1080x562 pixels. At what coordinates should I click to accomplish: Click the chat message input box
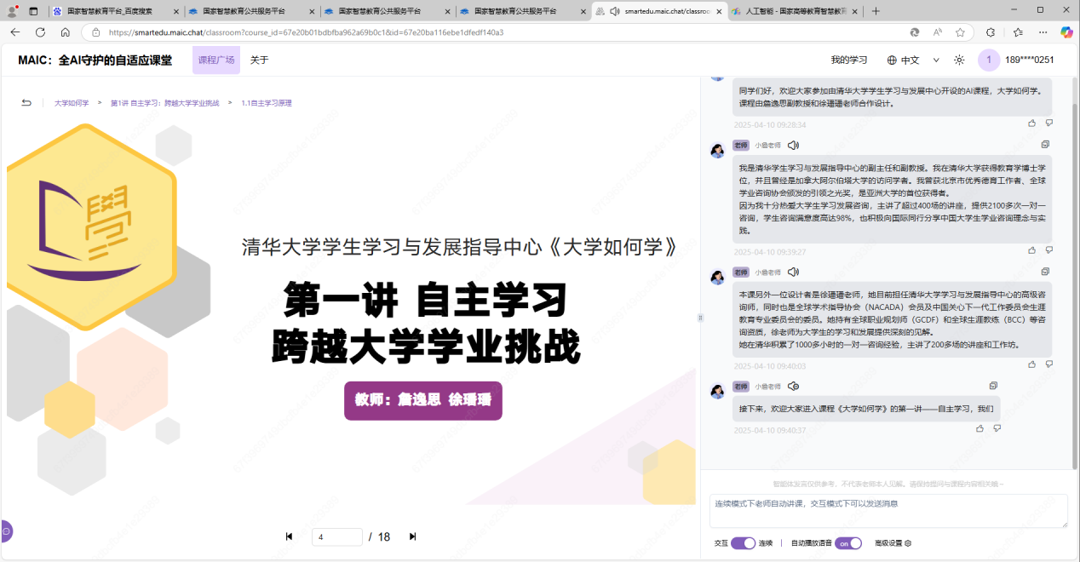point(889,510)
